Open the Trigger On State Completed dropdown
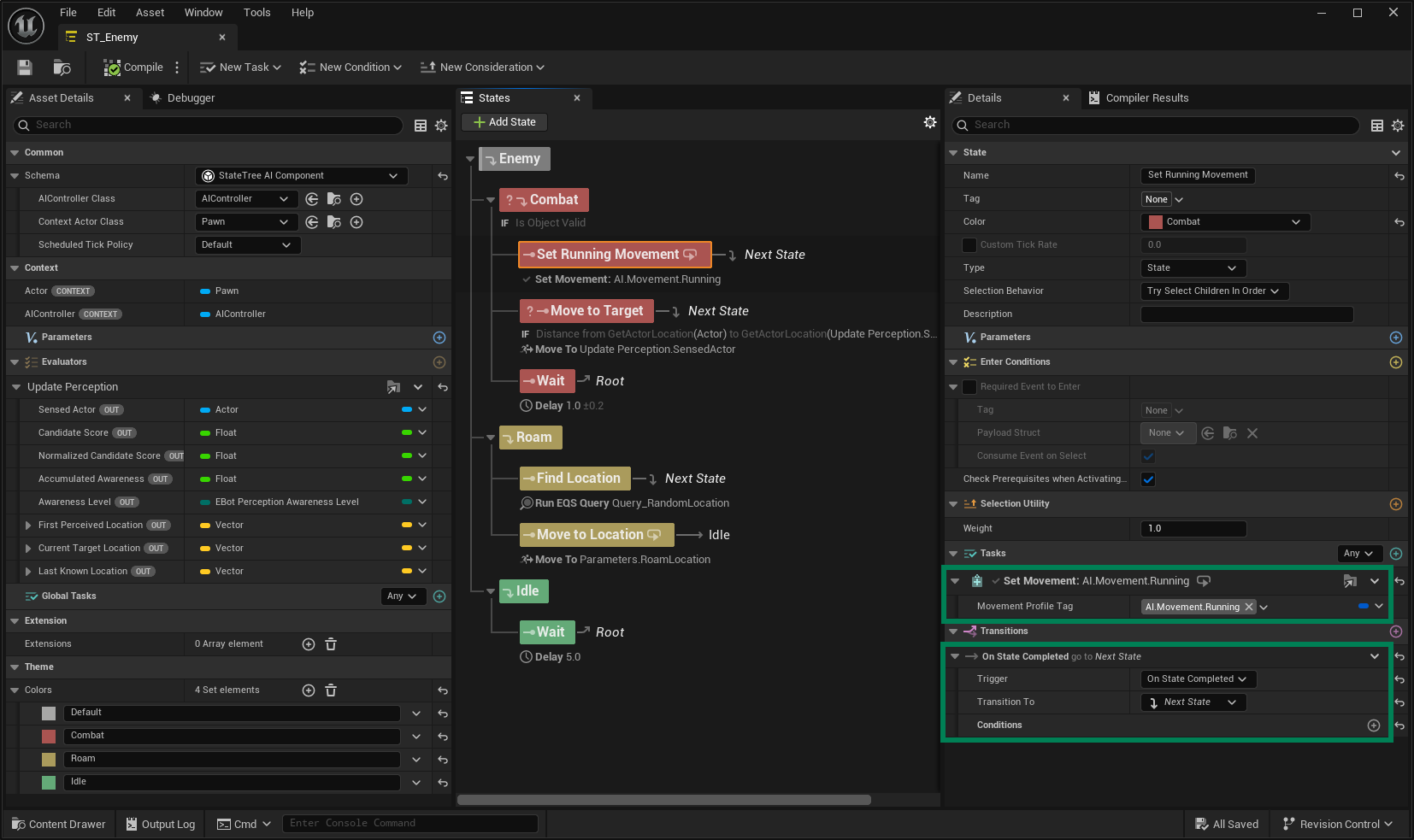The image size is (1414, 840). [1197, 679]
